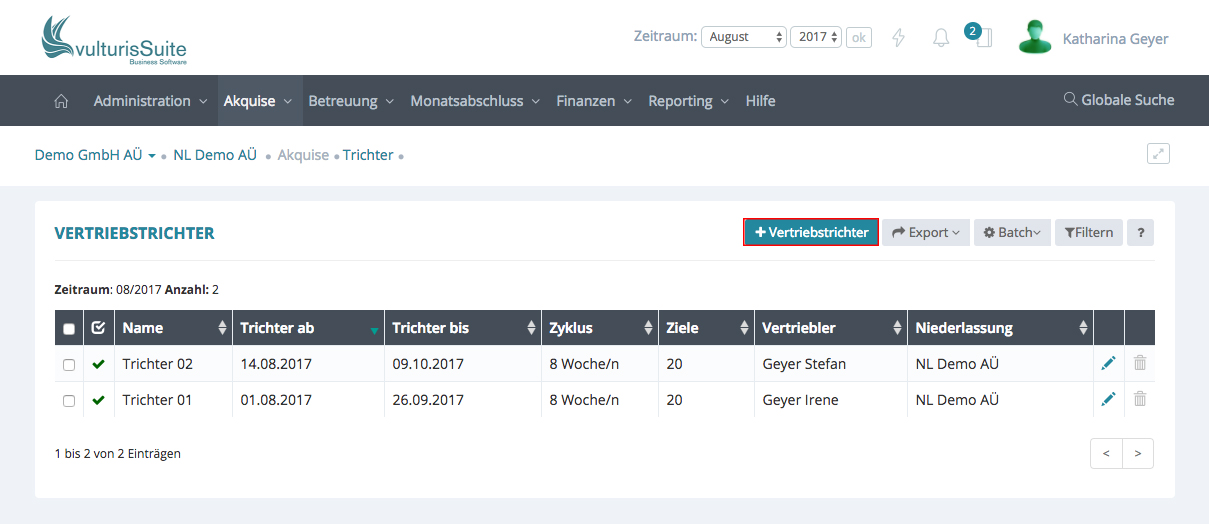Toggle the select-all checkbox in table header
1209x524 pixels.
[69, 328]
